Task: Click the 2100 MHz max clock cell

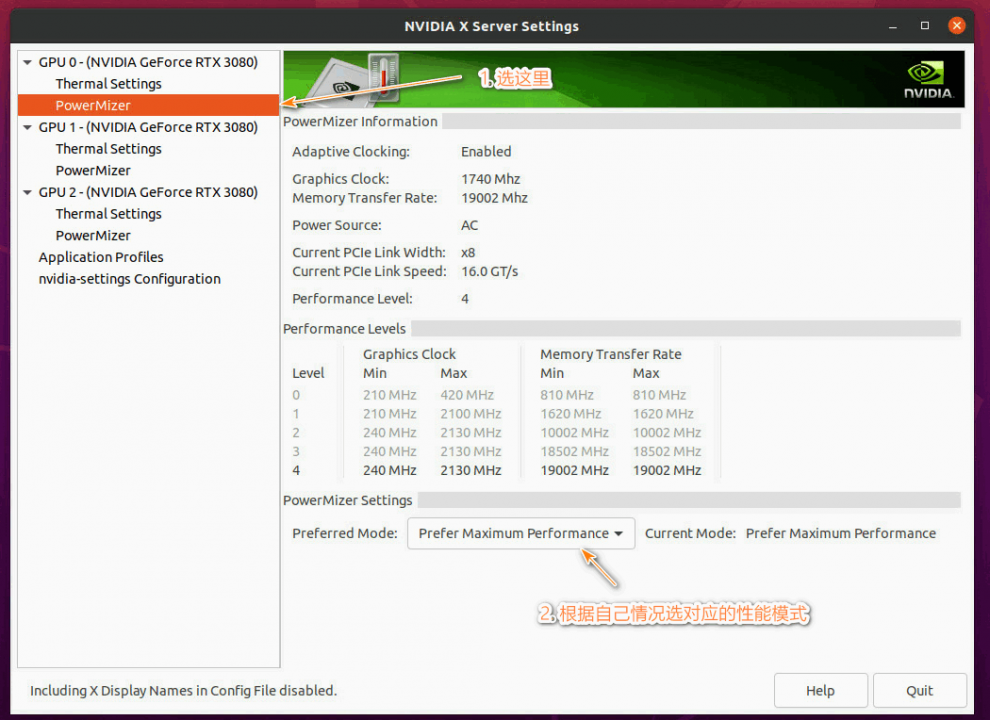Action: 471,414
